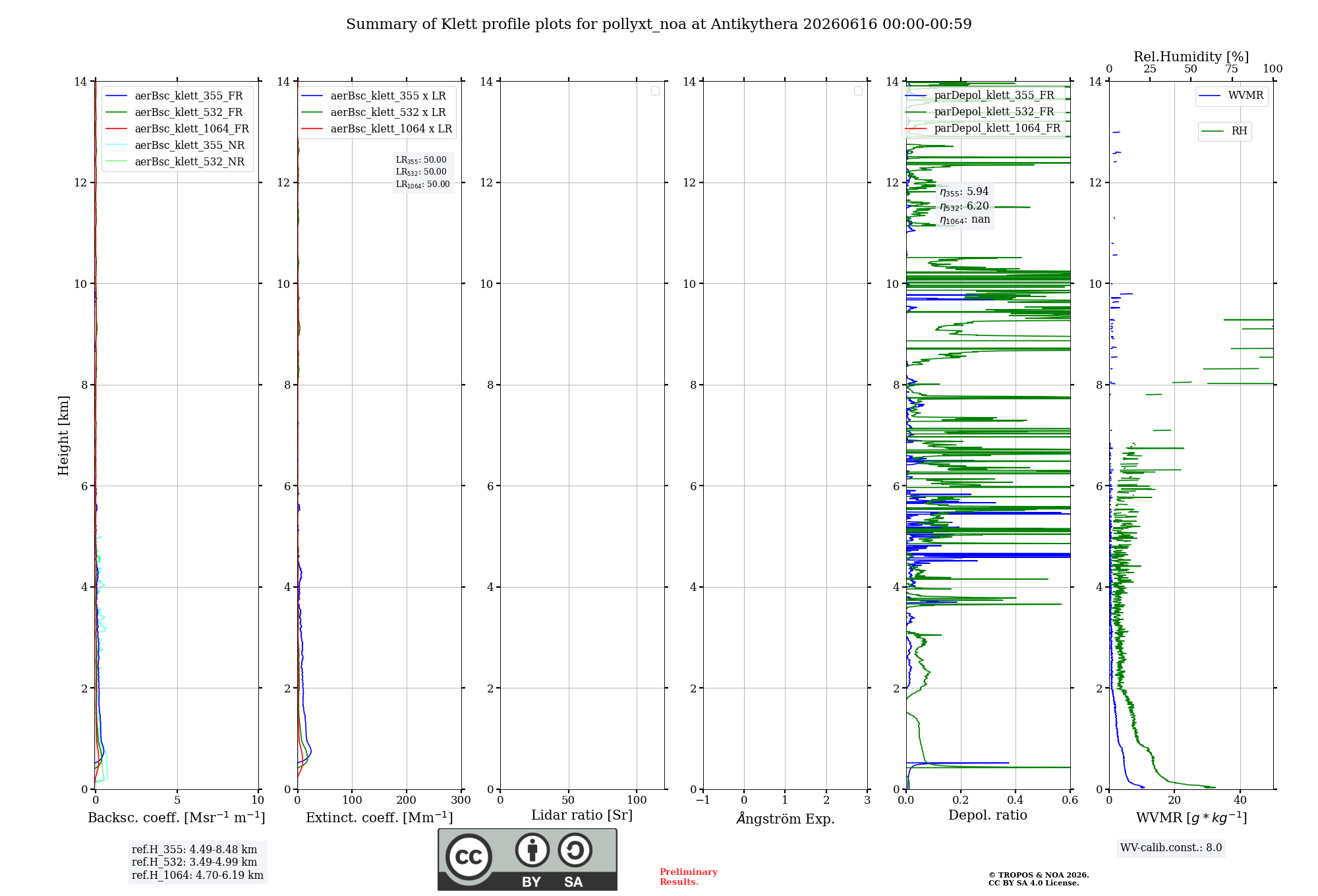Screen dimensions: 1318x896
Task: Click ref.H_355: 4.49-8.48 km text
Action: [x=194, y=850]
